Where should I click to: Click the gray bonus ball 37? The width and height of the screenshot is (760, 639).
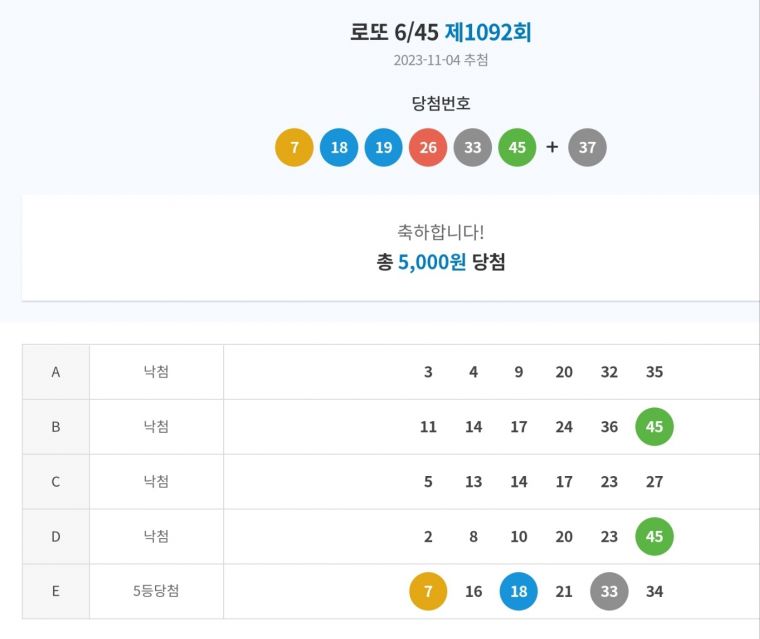click(x=587, y=148)
